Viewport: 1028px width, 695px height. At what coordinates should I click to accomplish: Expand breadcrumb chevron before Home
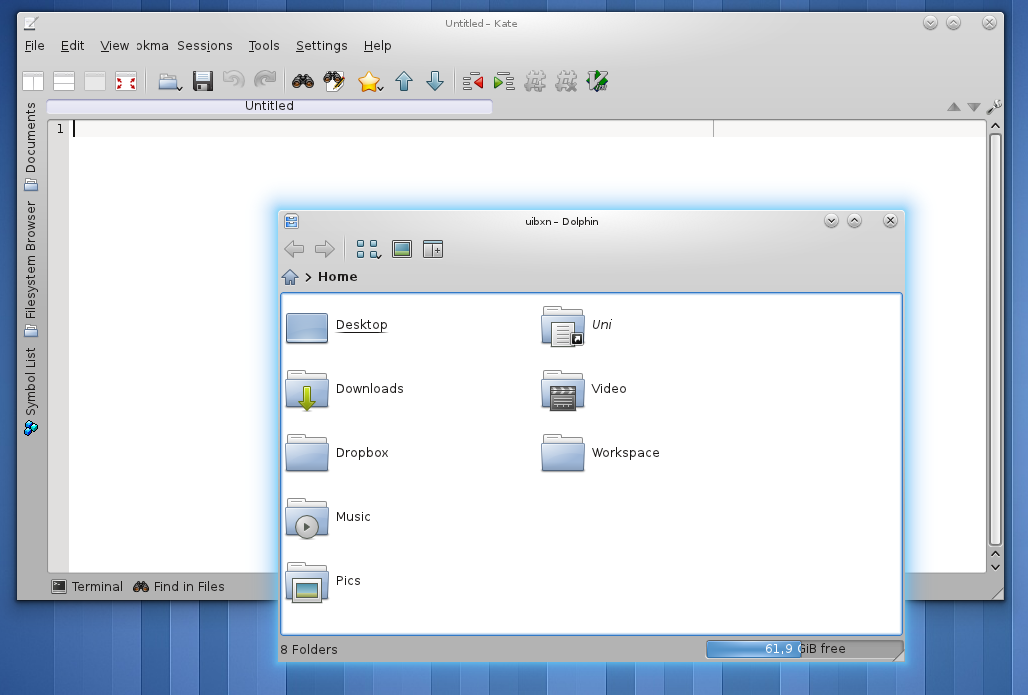tap(308, 277)
